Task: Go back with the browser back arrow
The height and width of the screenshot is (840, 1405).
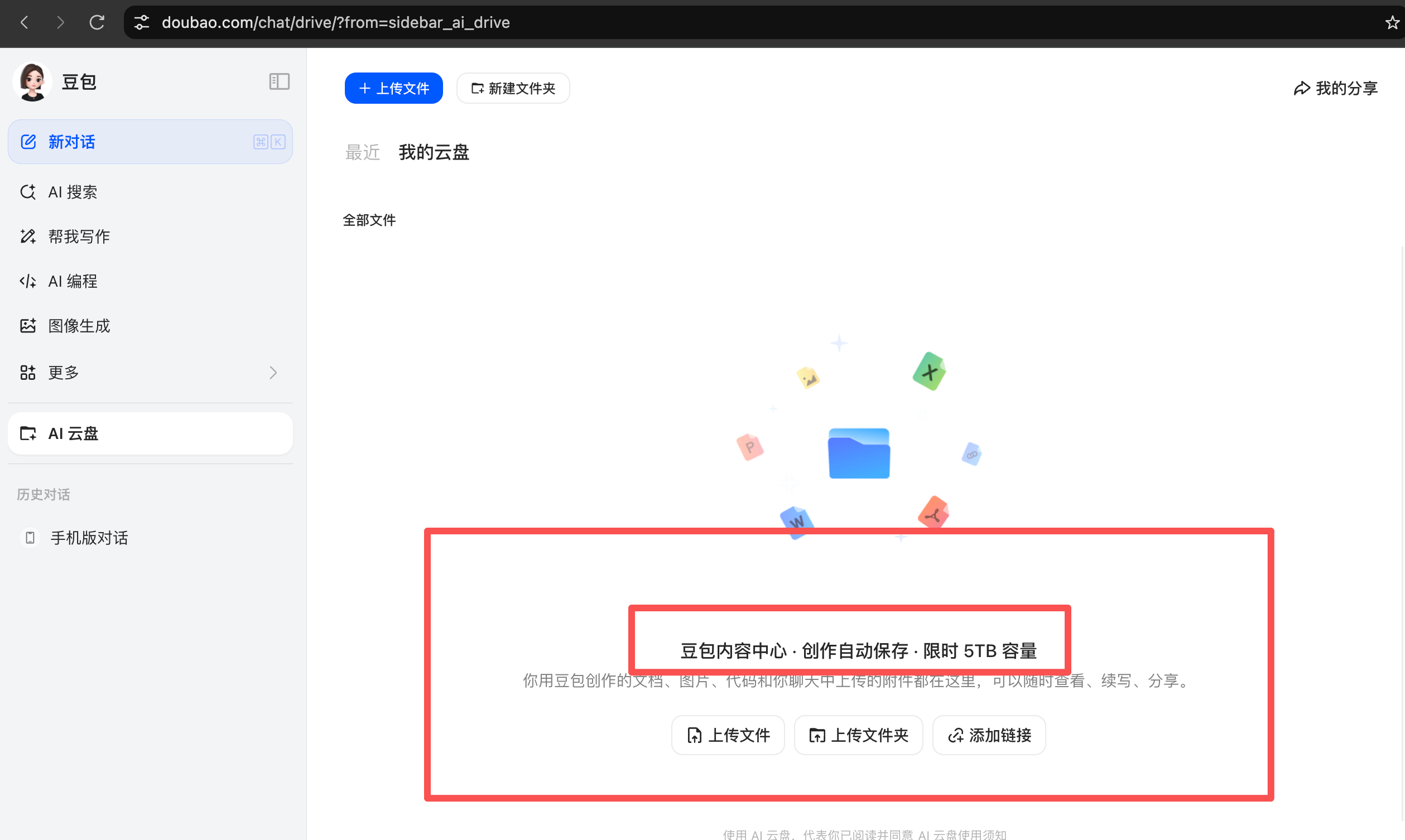Action: click(x=24, y=23)
